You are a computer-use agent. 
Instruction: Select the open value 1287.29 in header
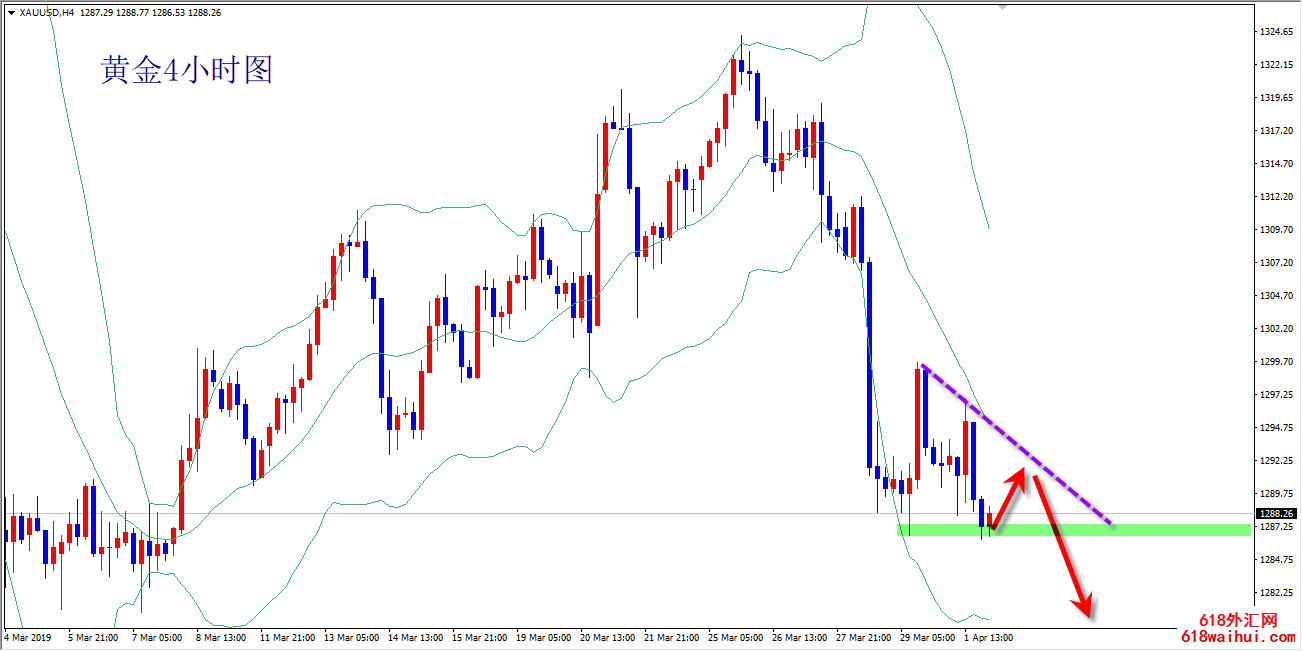[95, 13]
